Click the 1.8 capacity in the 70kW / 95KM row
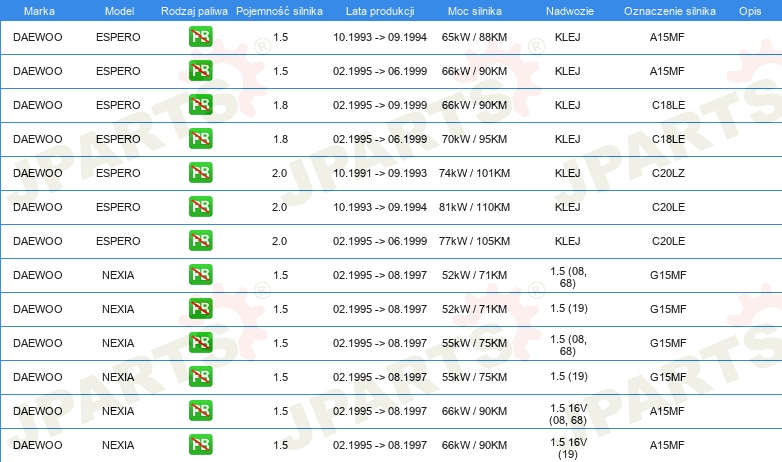Screen dimensions: 782x462 [280, 139]
